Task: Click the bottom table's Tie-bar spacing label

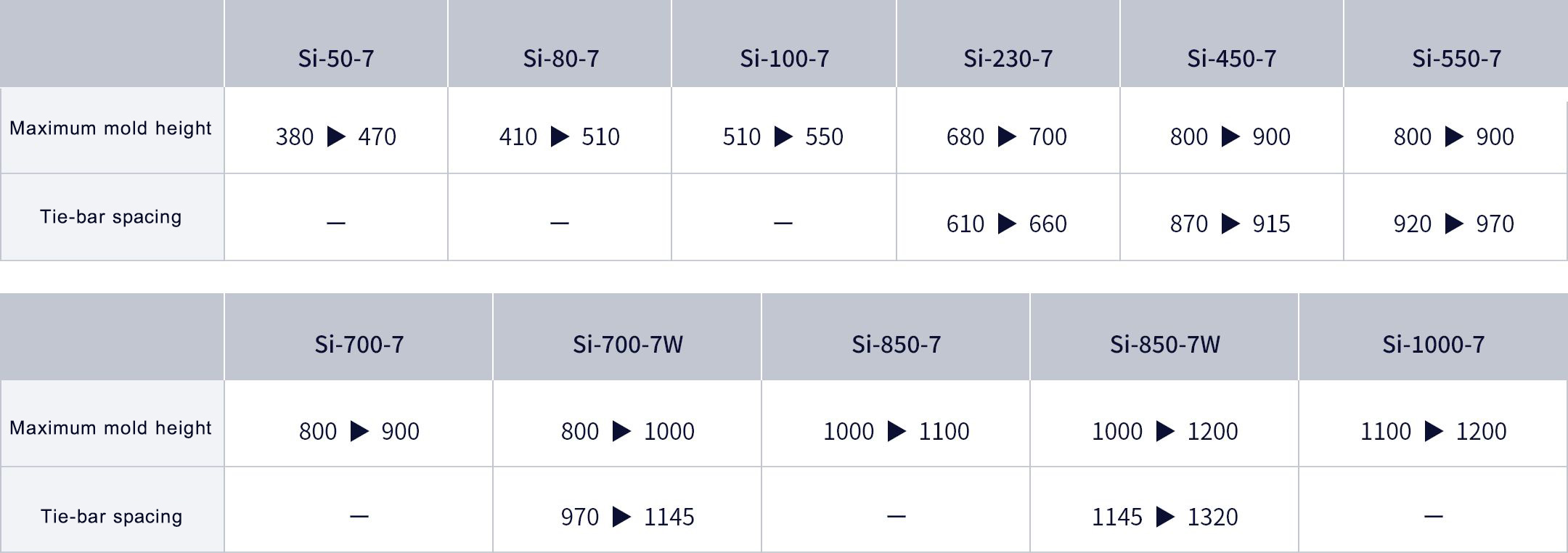Action: point(111,517)
